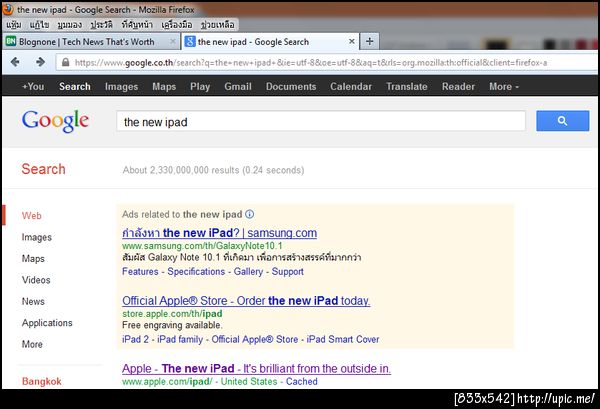Click Features under the Samsung ad
Image resolution: width=600 pixels, height=409 pixels.
(x=140, y=271)
